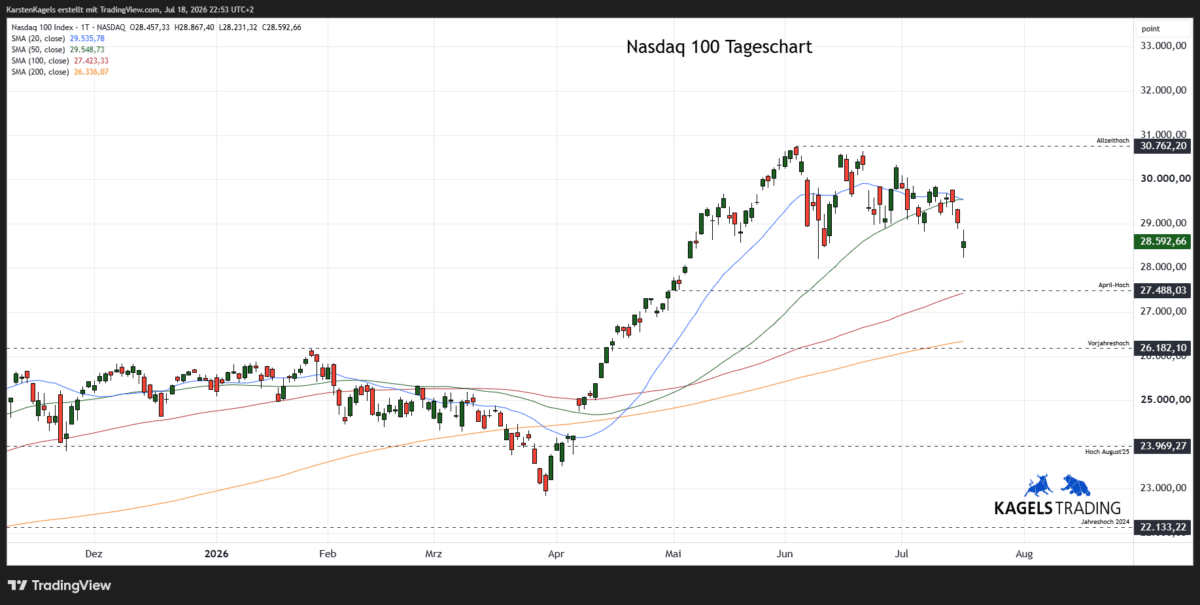The height and width of the screenshot is (605, 1200).
Task: Click the 29.000,00 price scale label
Action: point(1164,223)
